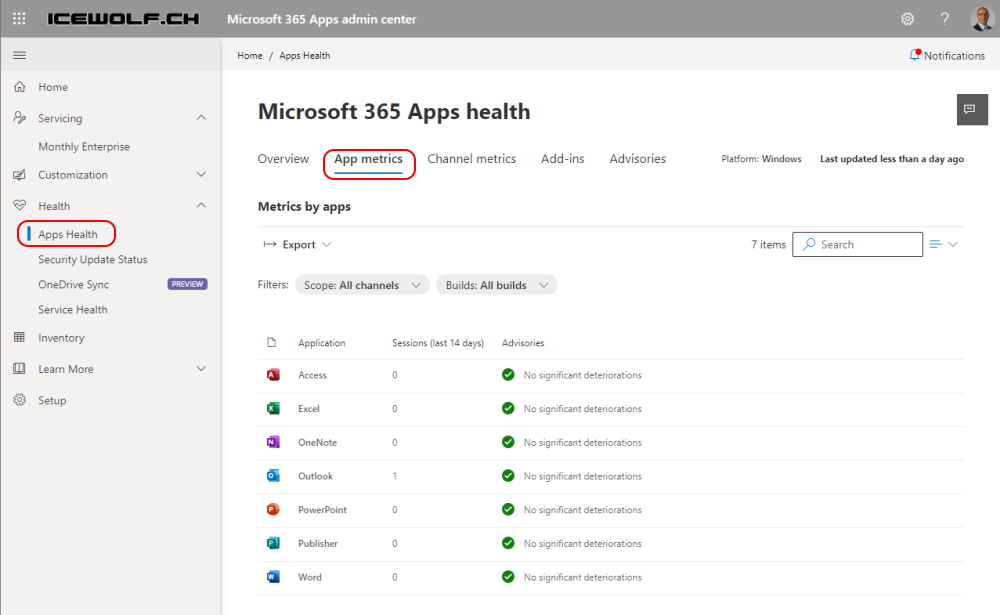Toggle the hamburger navigation menu
Viewport: 1000px width, 615px height.
point(20,56)
